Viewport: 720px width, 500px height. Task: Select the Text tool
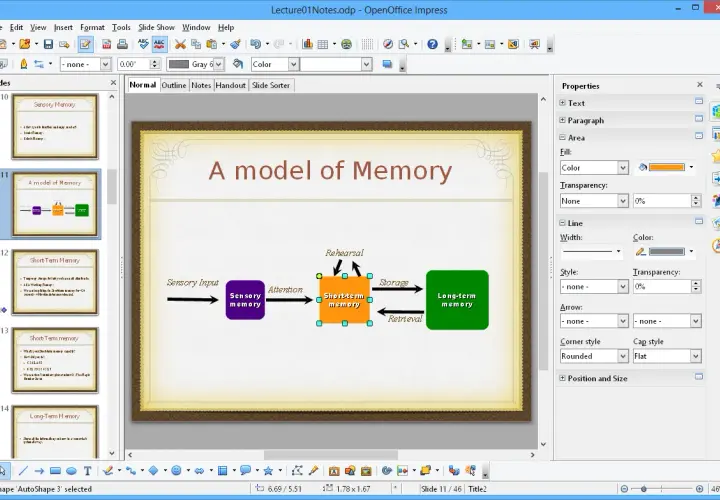(87, 471)
